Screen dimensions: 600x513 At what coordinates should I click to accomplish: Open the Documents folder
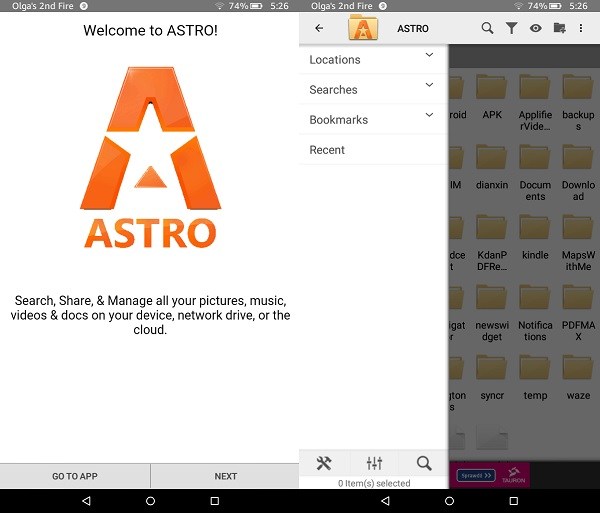point(535,173)
